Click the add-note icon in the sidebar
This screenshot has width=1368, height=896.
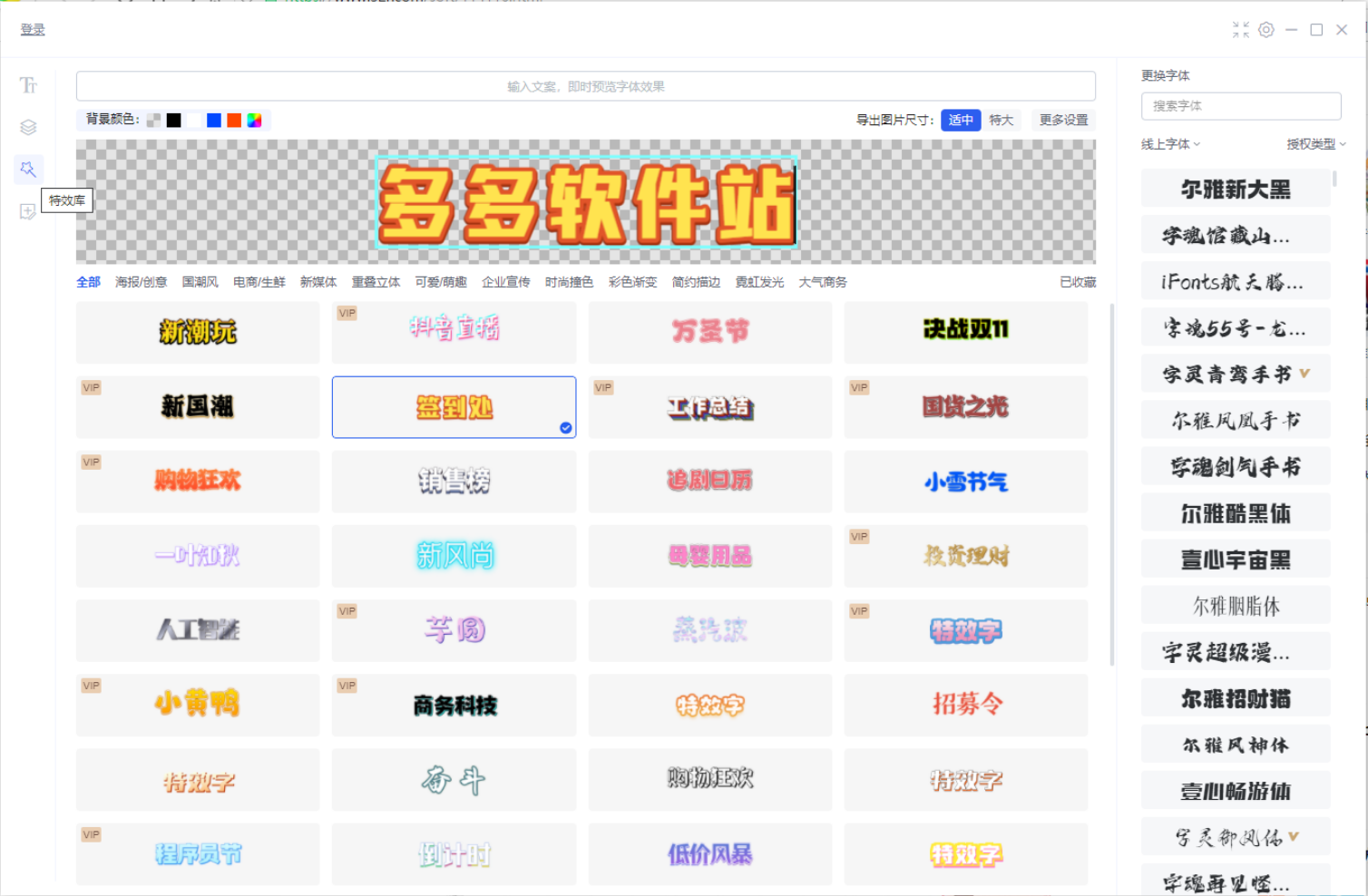(27, 211)
